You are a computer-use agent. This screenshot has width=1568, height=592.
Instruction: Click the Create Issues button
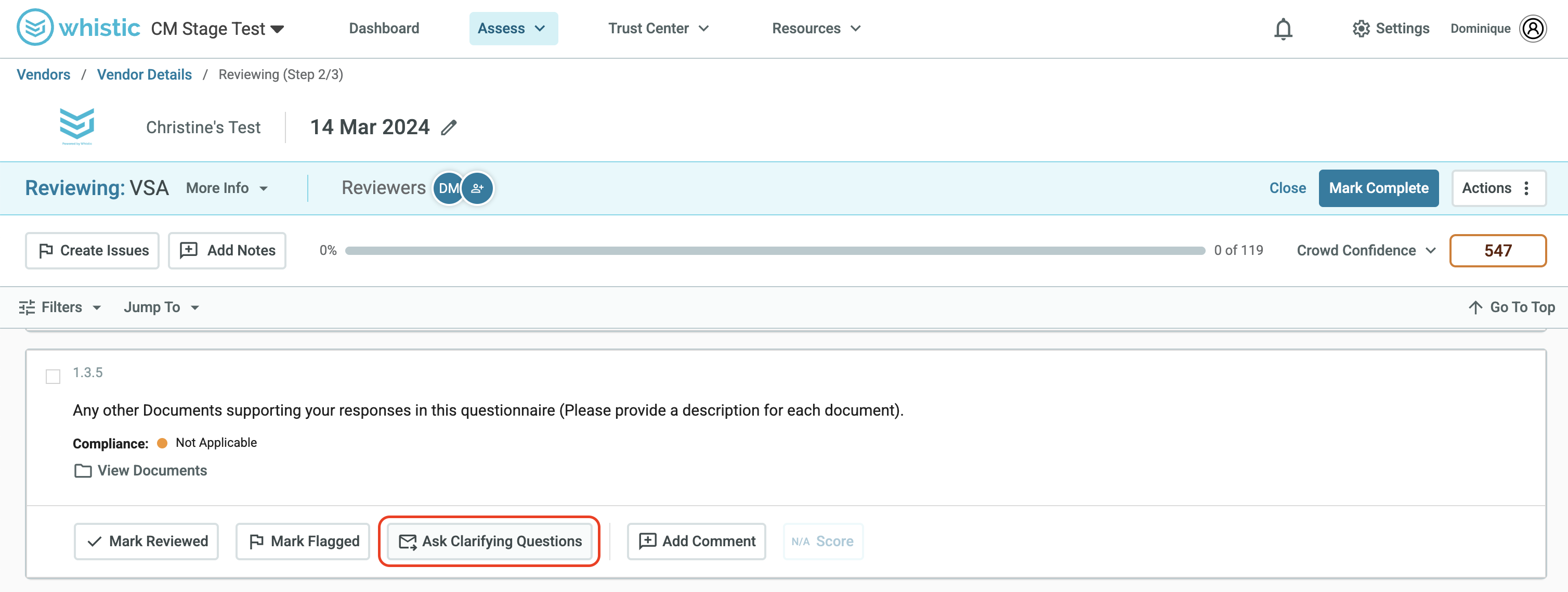point(92,250)
